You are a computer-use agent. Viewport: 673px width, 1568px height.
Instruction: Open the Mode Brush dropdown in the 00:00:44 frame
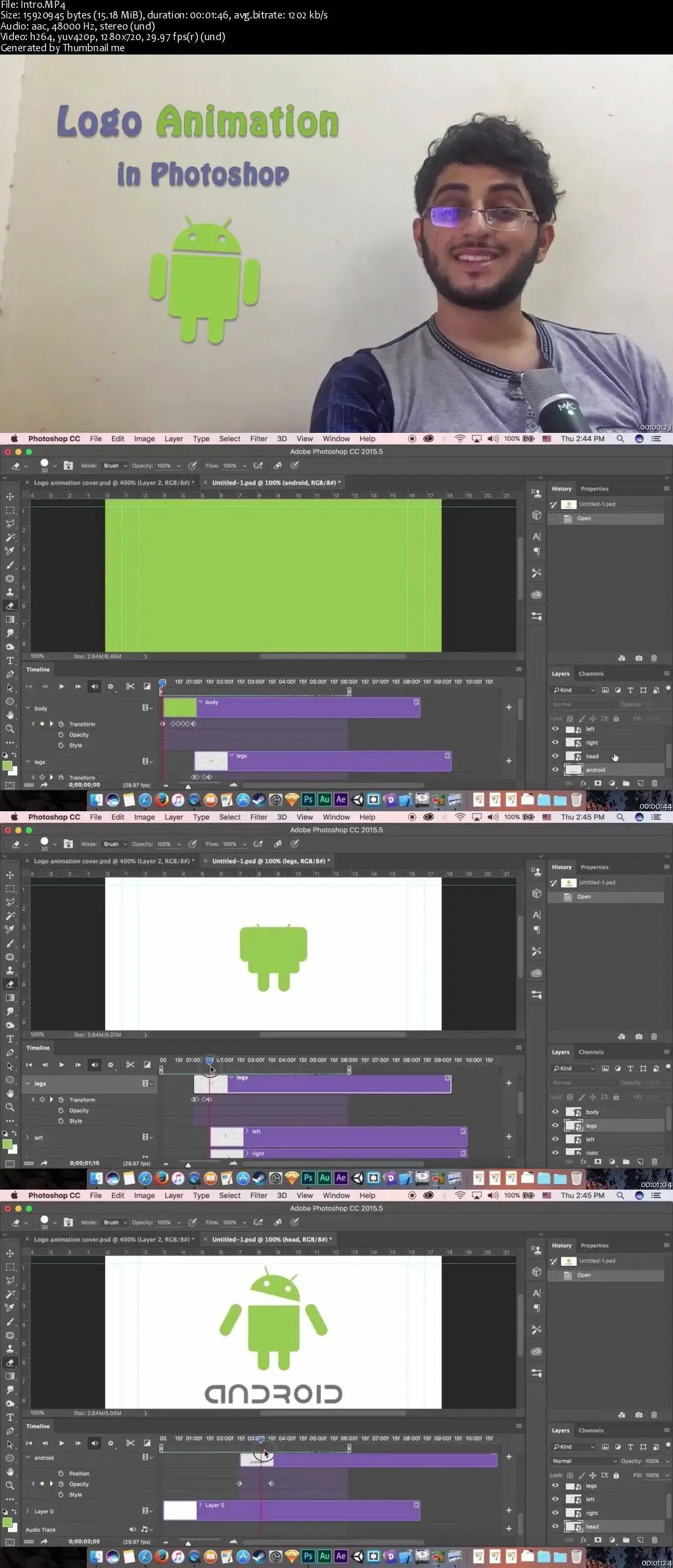point(115,466)
